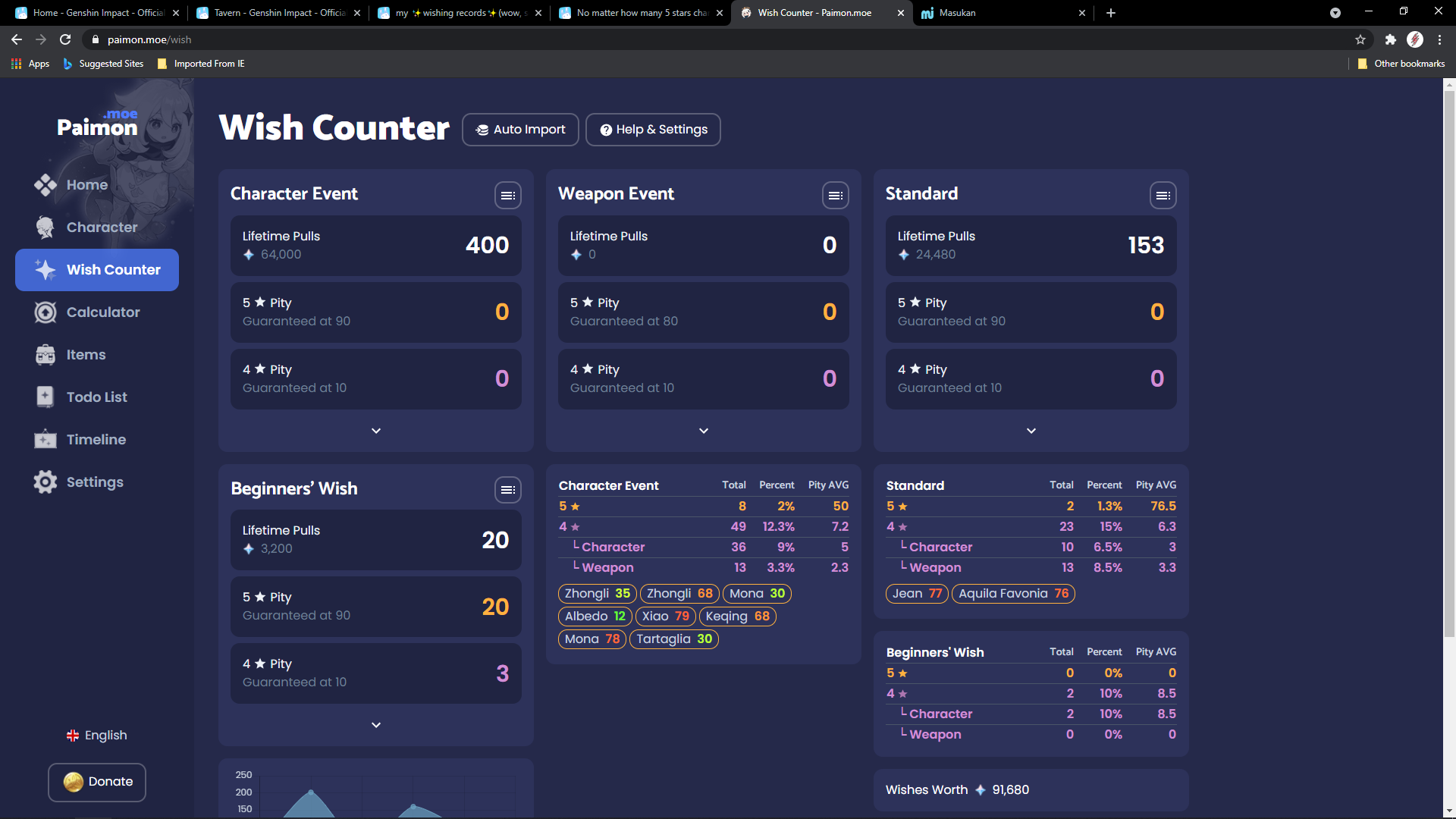Screen dimensions: 1456x819
Task: Click the Character Event Lifetime Pulls 400
Action: [376, 246]
